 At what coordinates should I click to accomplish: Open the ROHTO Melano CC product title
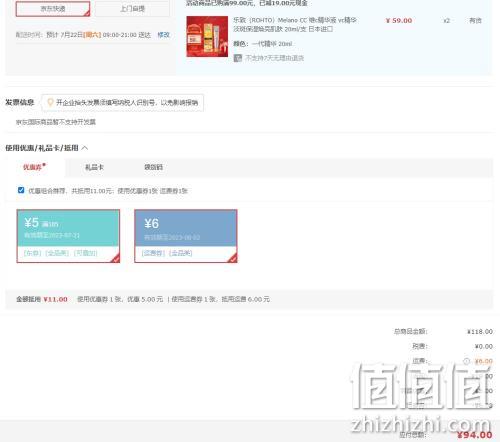coord(295,25)
